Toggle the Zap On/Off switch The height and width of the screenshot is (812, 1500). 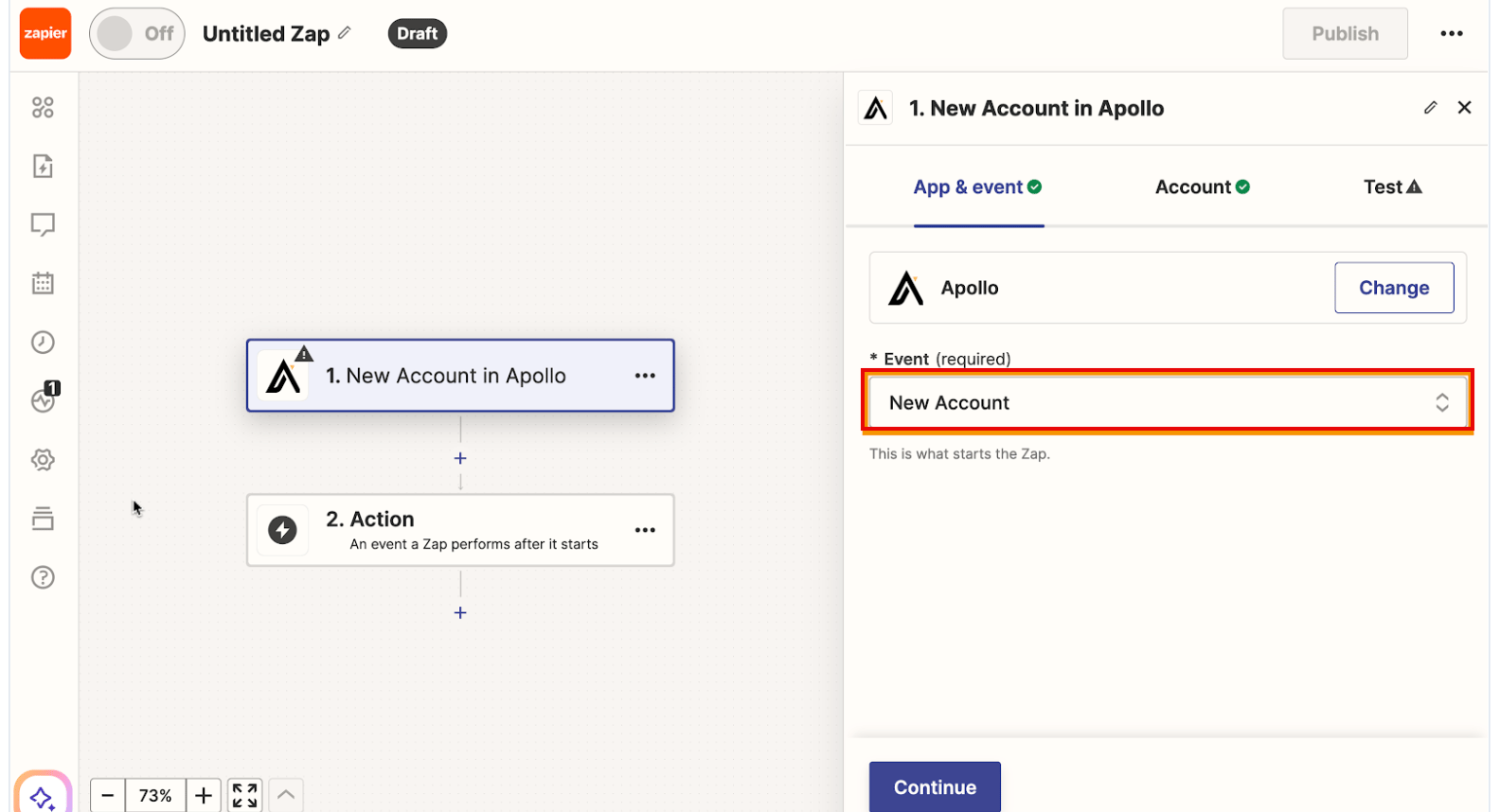(137, 34)
